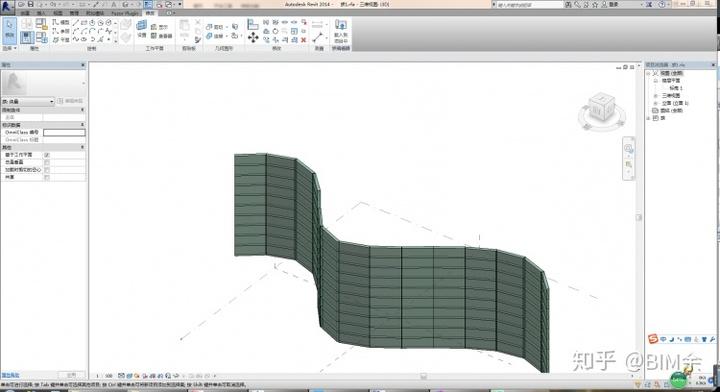Open the family type selector dropdown
720x392 pixels.
coord(28,101)
